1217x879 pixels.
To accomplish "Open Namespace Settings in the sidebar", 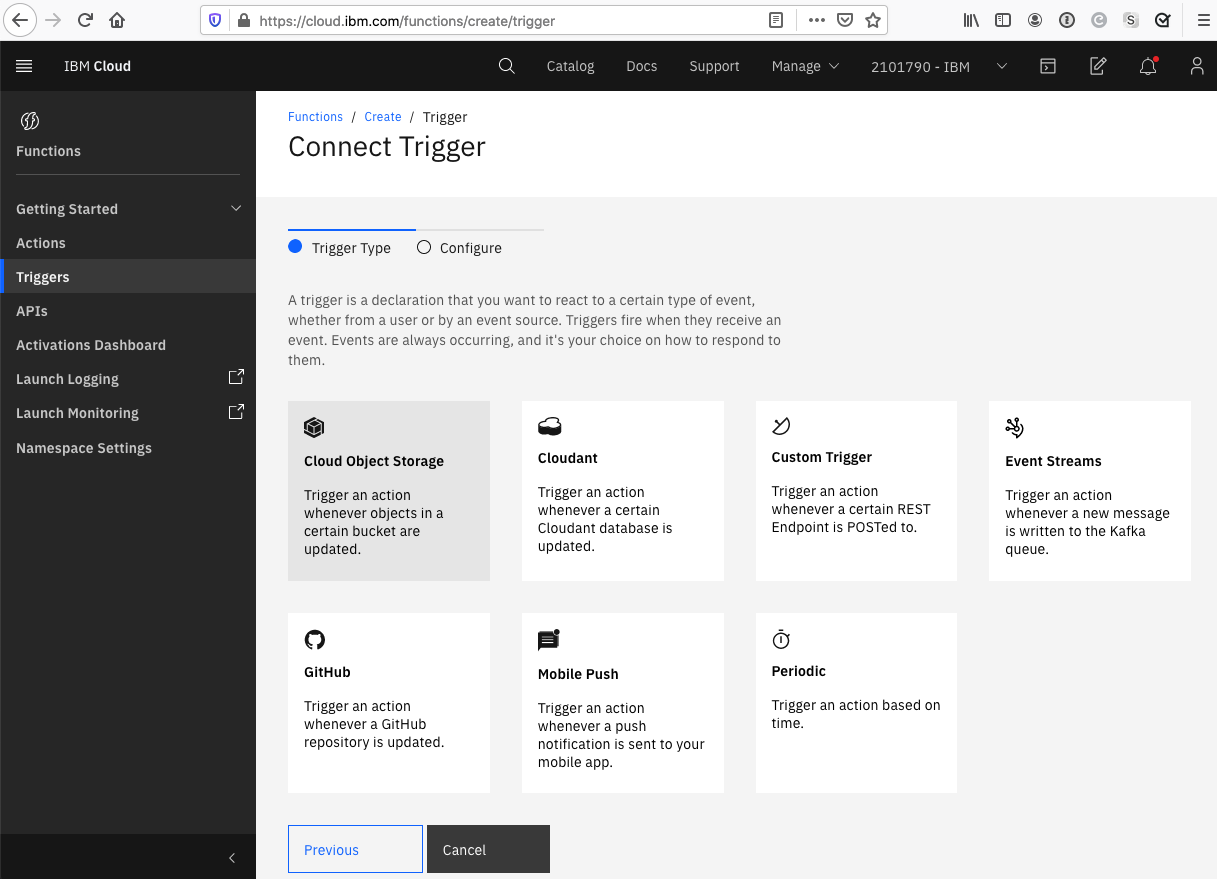I will click(x=128, y=448).
